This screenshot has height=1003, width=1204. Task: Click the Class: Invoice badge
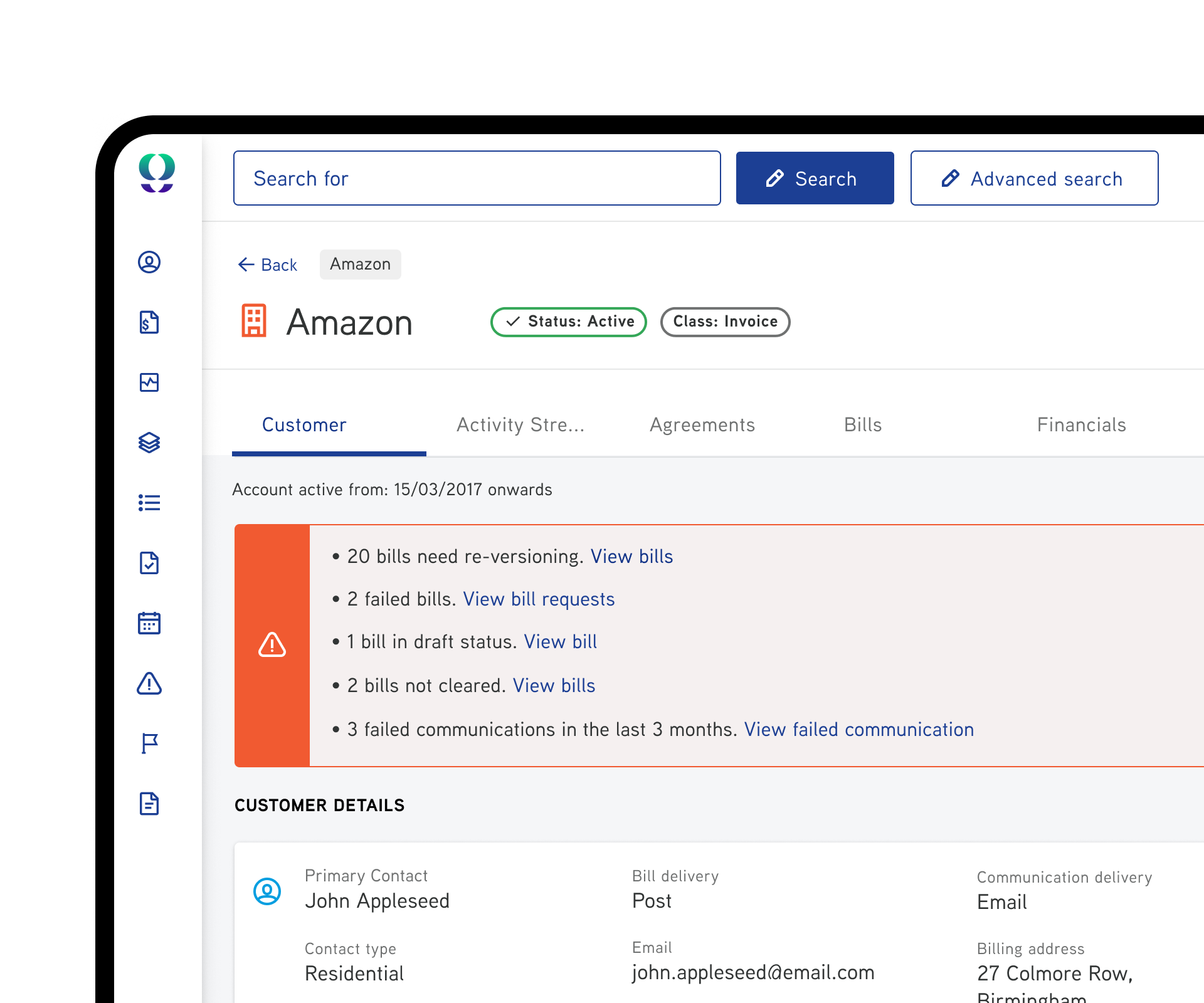(x=726, y=322)
